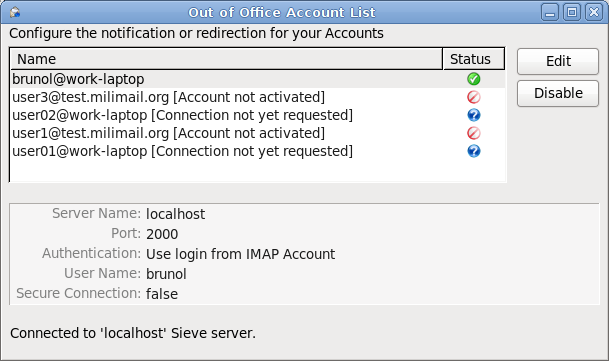Click the blue question icon for user02@work-laptop
609x361 pixels.
[473, 115]
